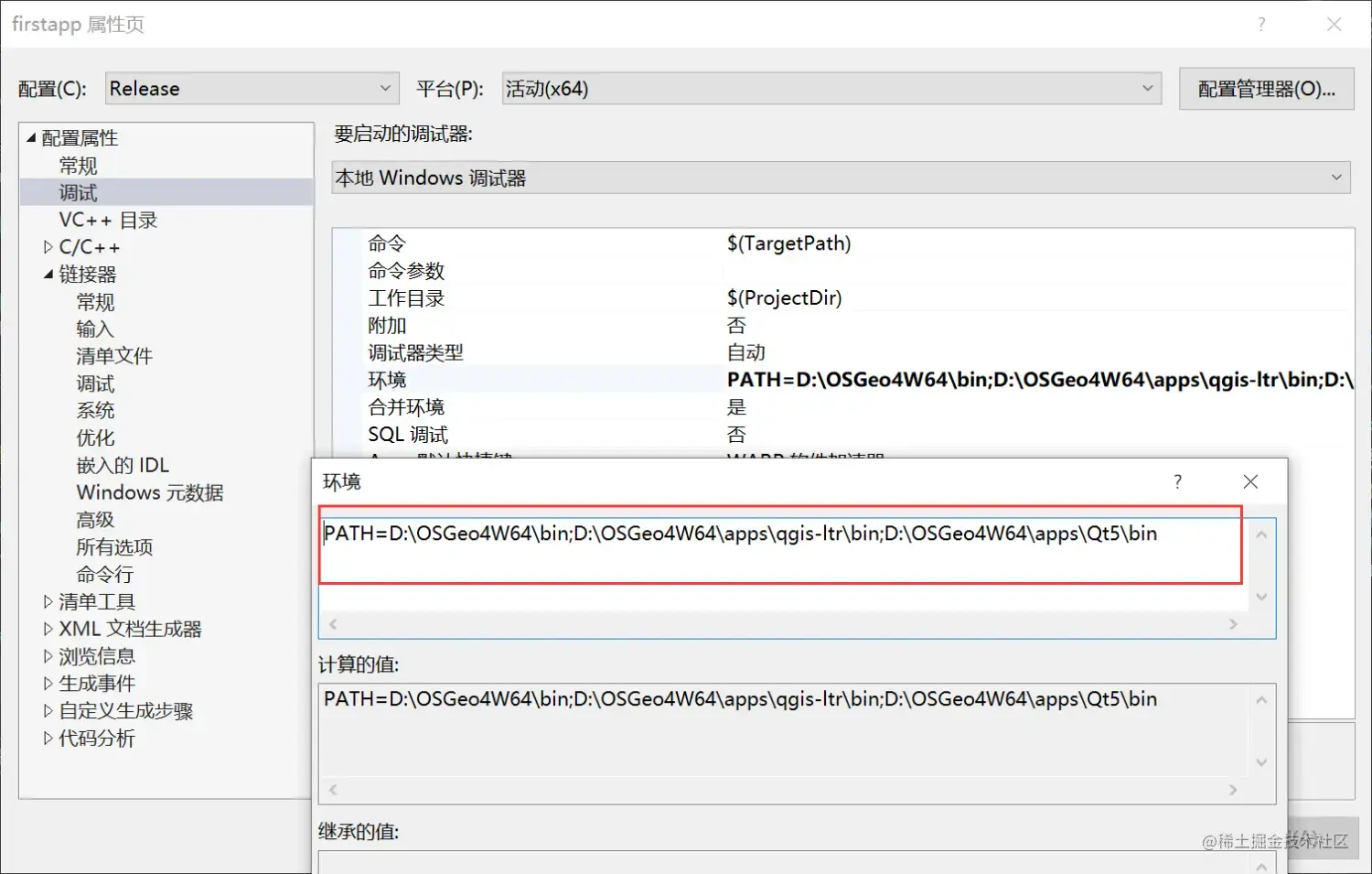Image resolution: width=1372 pixels, height=874 pixels.
Task: Select 命令行 tree item
Action: click(105, 574)
